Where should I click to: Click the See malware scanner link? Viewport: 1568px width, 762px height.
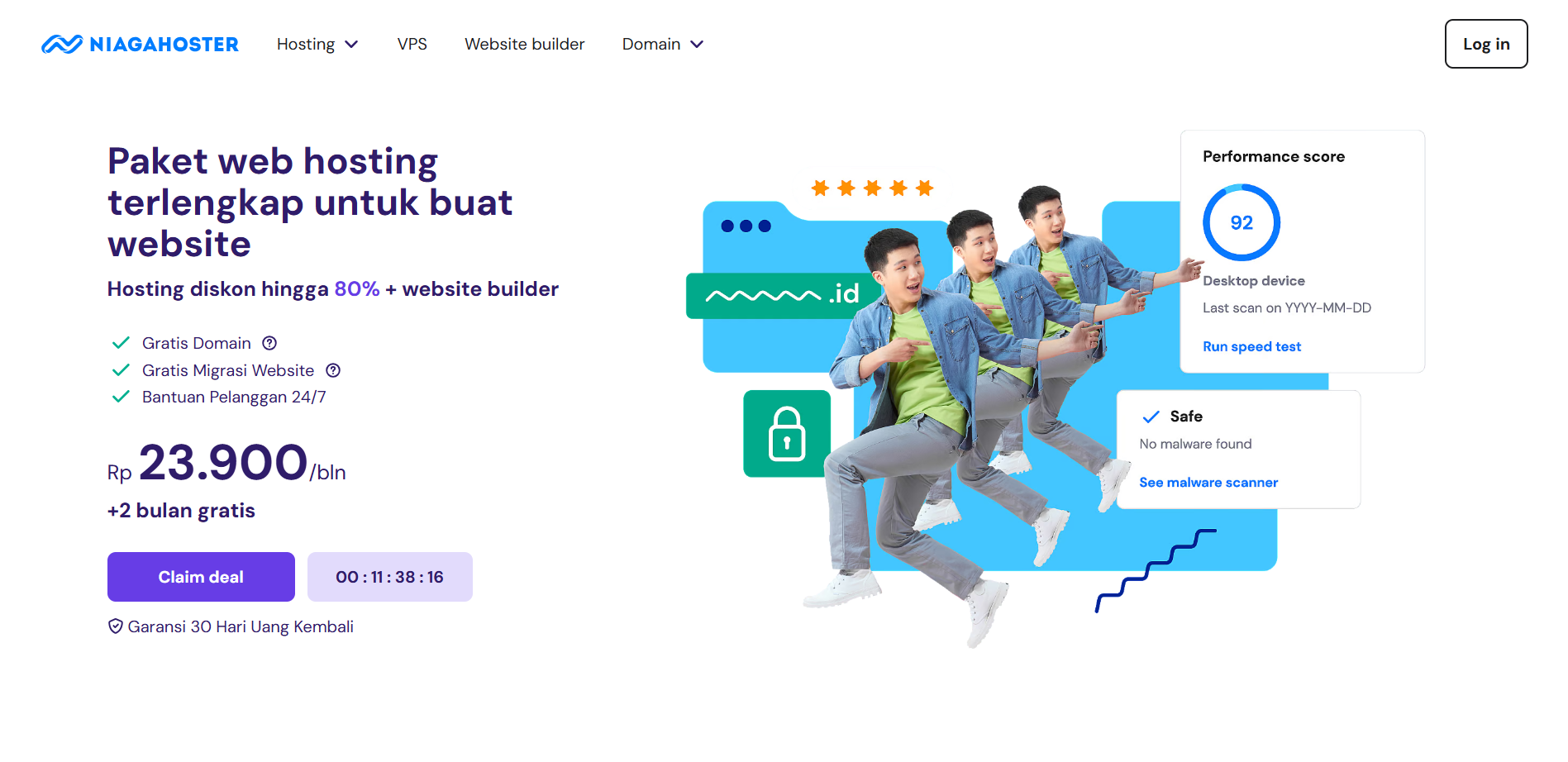click(1208, 482)
